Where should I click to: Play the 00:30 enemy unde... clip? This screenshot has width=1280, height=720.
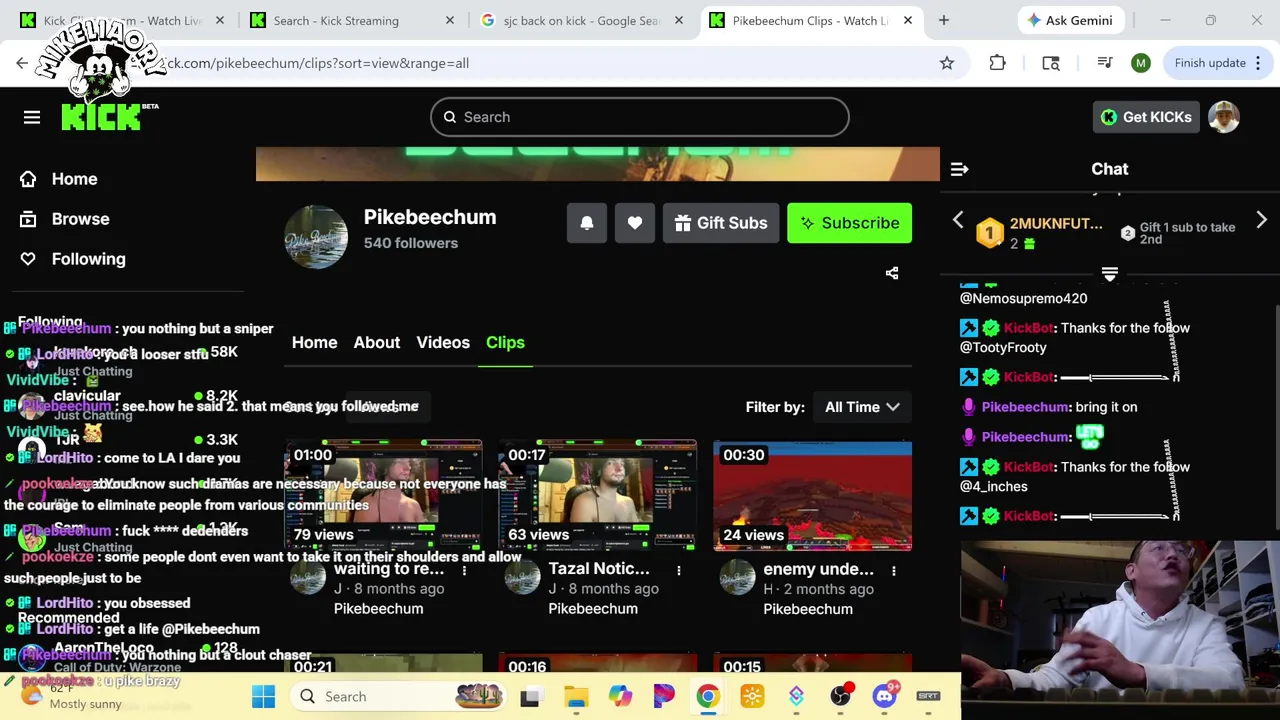(x=812, y=495)
